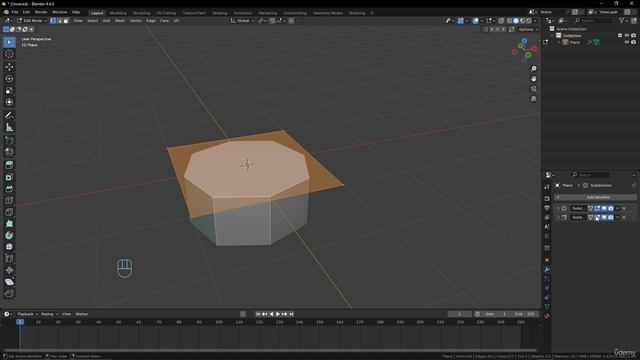The height and width of the screenshot is (360, 640).
Task: Click the viewport zoom magnifier icon
Action: pyautogui.click(x=533, y=69)
